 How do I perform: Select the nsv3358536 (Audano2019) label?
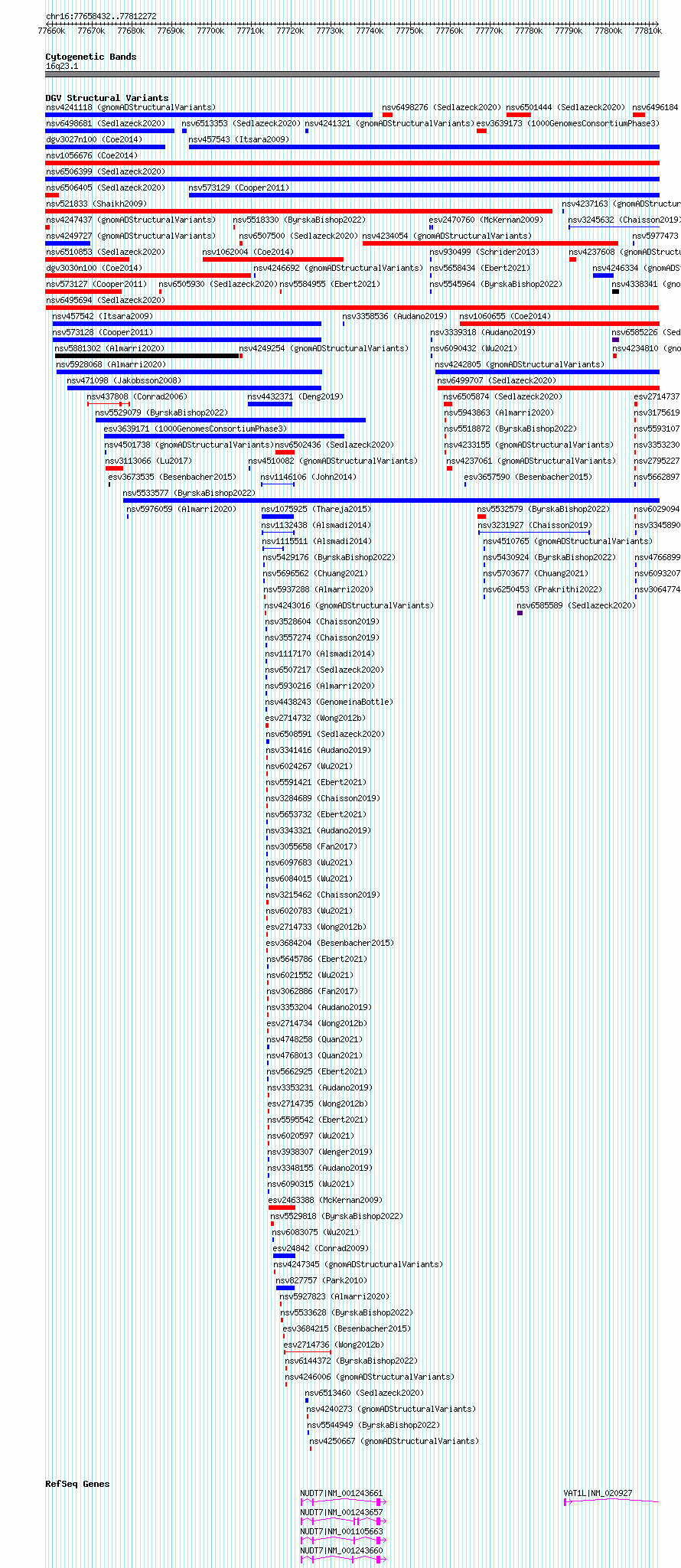[396, 316]
